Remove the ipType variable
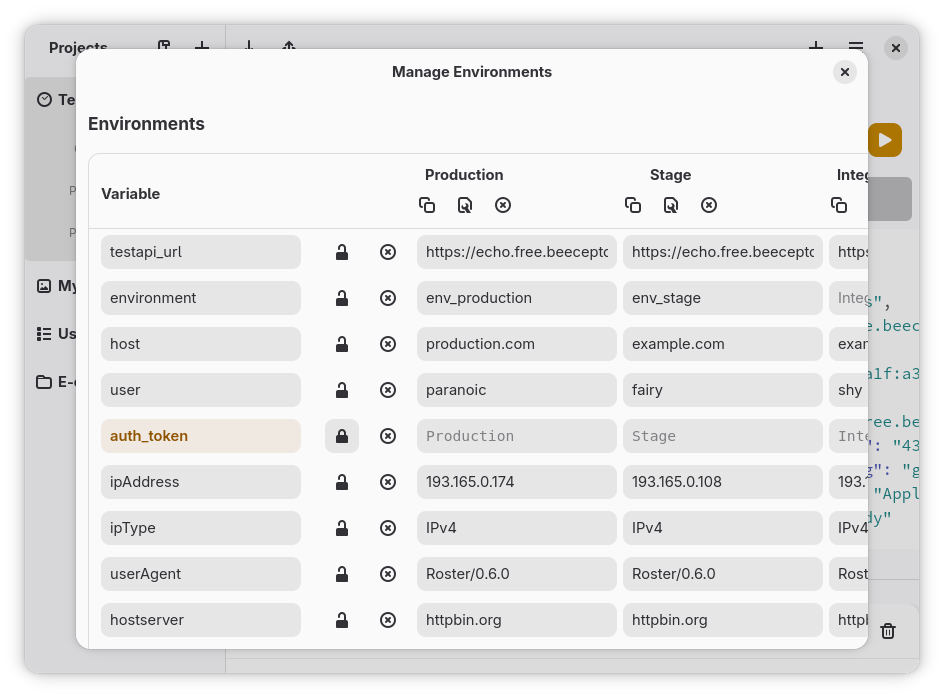This screenshot has height=698, width=944. [388, 528]
